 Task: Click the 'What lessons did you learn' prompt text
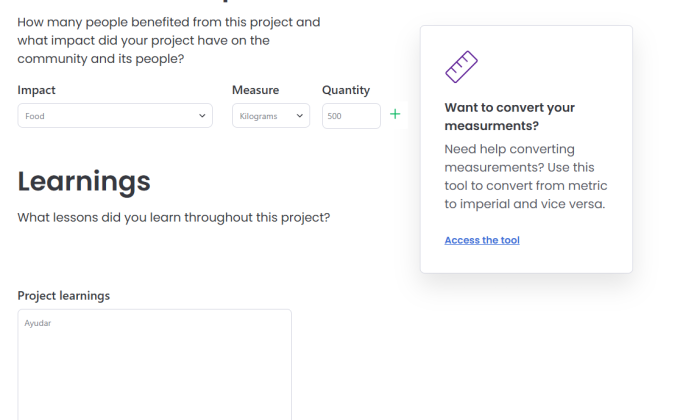pyautogui.click(x=173, y=217)
